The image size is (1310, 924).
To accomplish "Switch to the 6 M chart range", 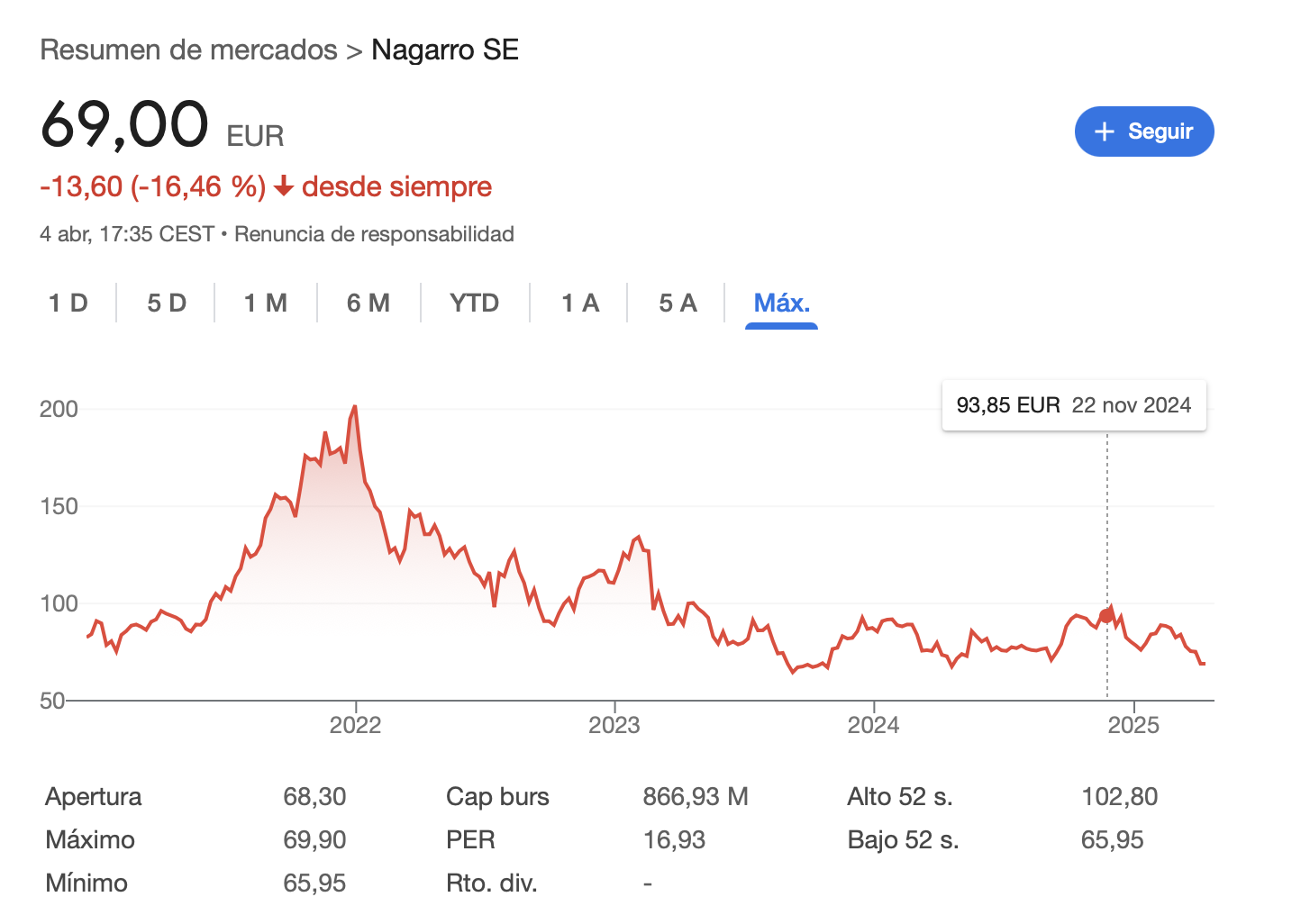I will pyautogui.click(x=368, y=303).
